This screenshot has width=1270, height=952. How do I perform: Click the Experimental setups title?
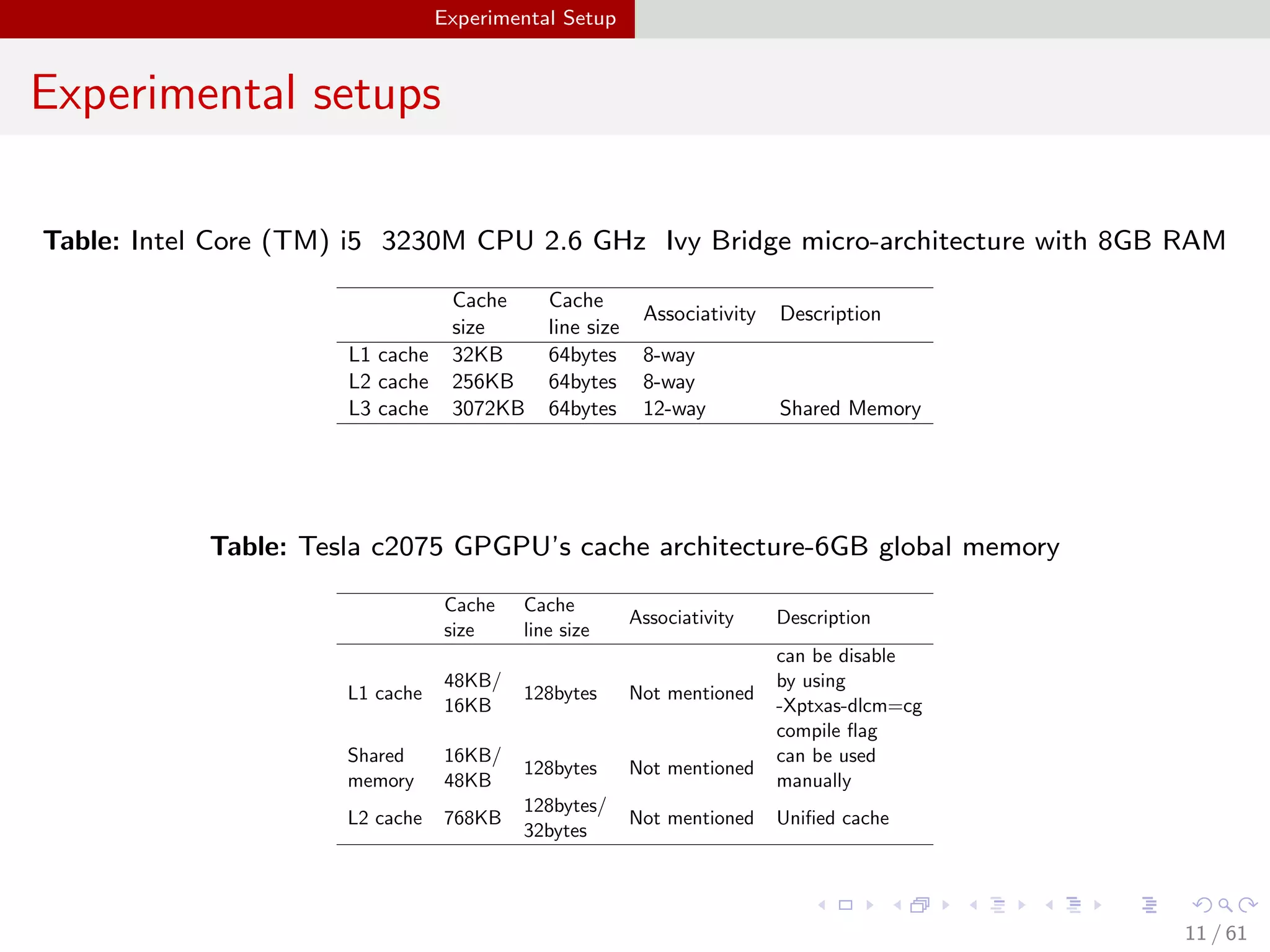point(236,93)
